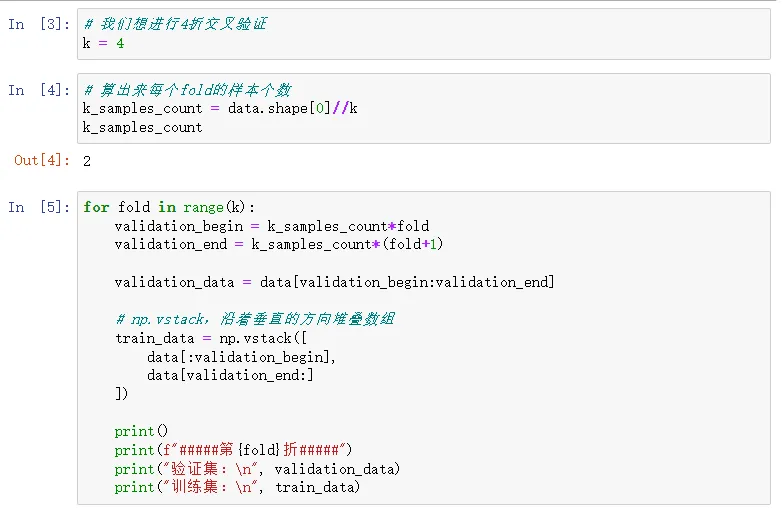Click the closing '])' line
This screenshot has height=510, width=782.
point(122,393)
